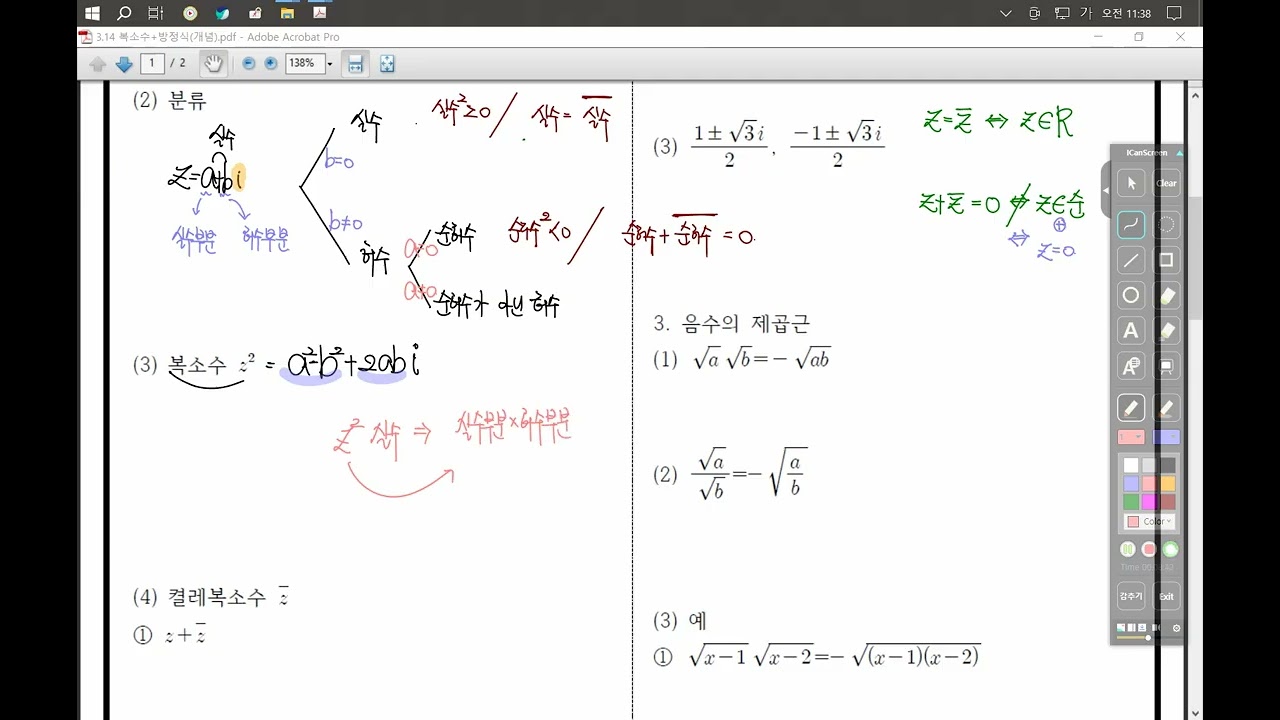Select the freehand curve pen tool
Image resolution: width=1280 pixels, height=720 pixels.
tap(1131, 225)
